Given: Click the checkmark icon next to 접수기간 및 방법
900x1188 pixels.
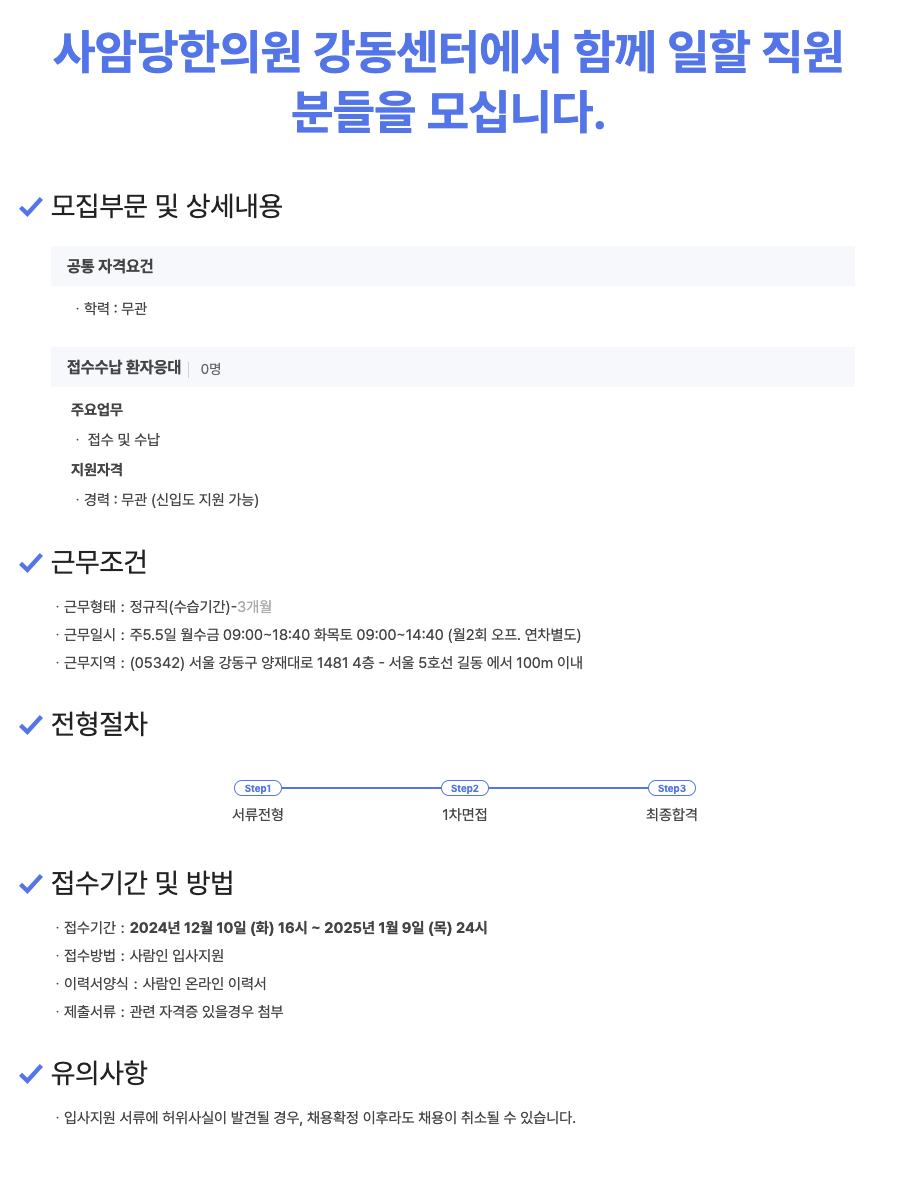Looking at the screenshot, I should pos(31,884).
